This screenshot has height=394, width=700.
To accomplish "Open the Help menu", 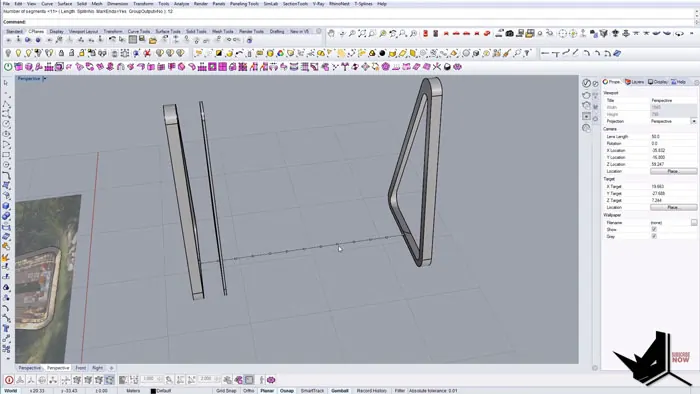I will click(x=382, y=4).
